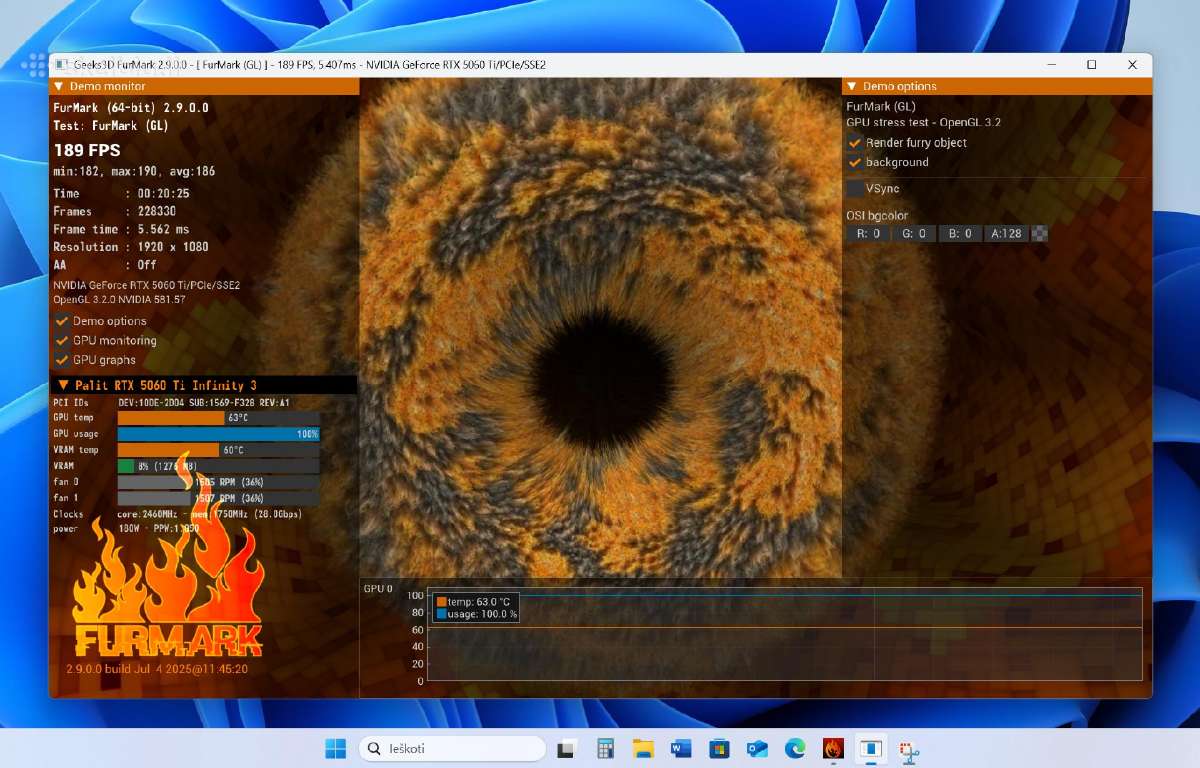Open Microsoft Word from the taskbar

(681, 748)
